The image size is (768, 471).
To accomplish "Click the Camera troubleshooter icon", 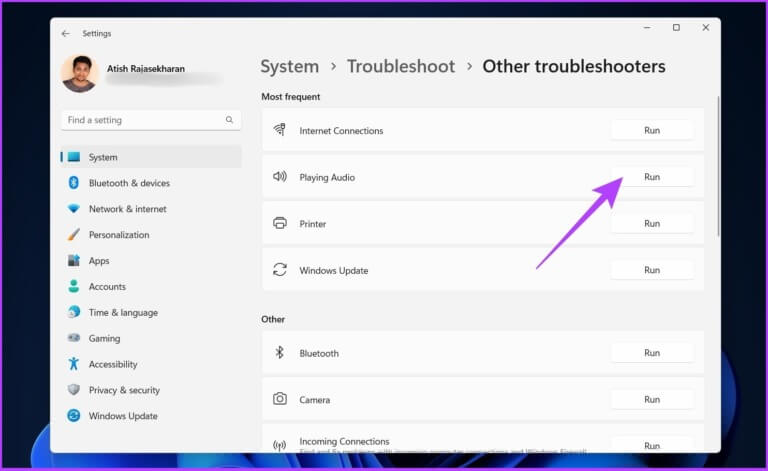I will coord(280,399).
